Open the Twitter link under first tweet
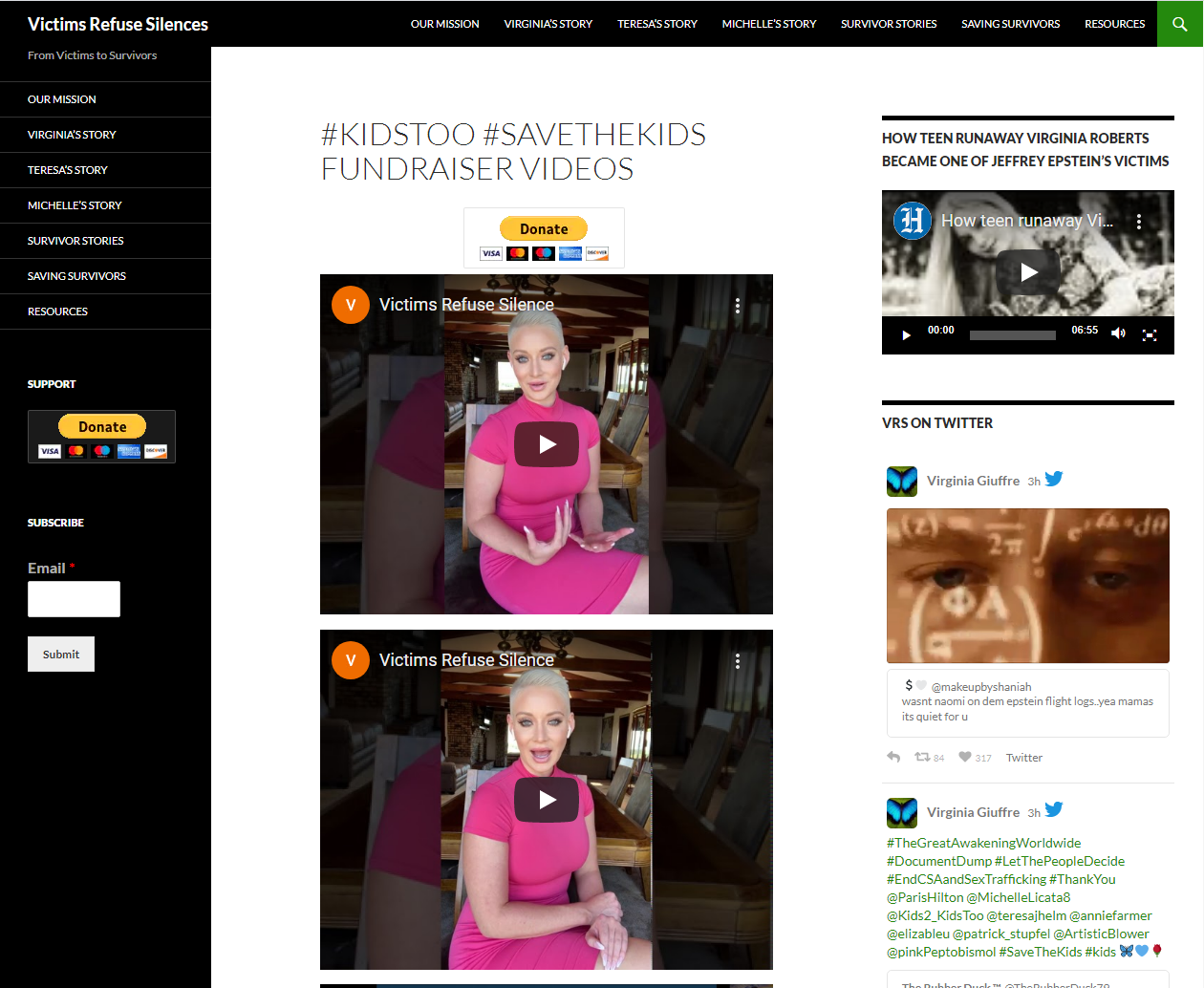Screen dimensions: 1204x988 1024,758
